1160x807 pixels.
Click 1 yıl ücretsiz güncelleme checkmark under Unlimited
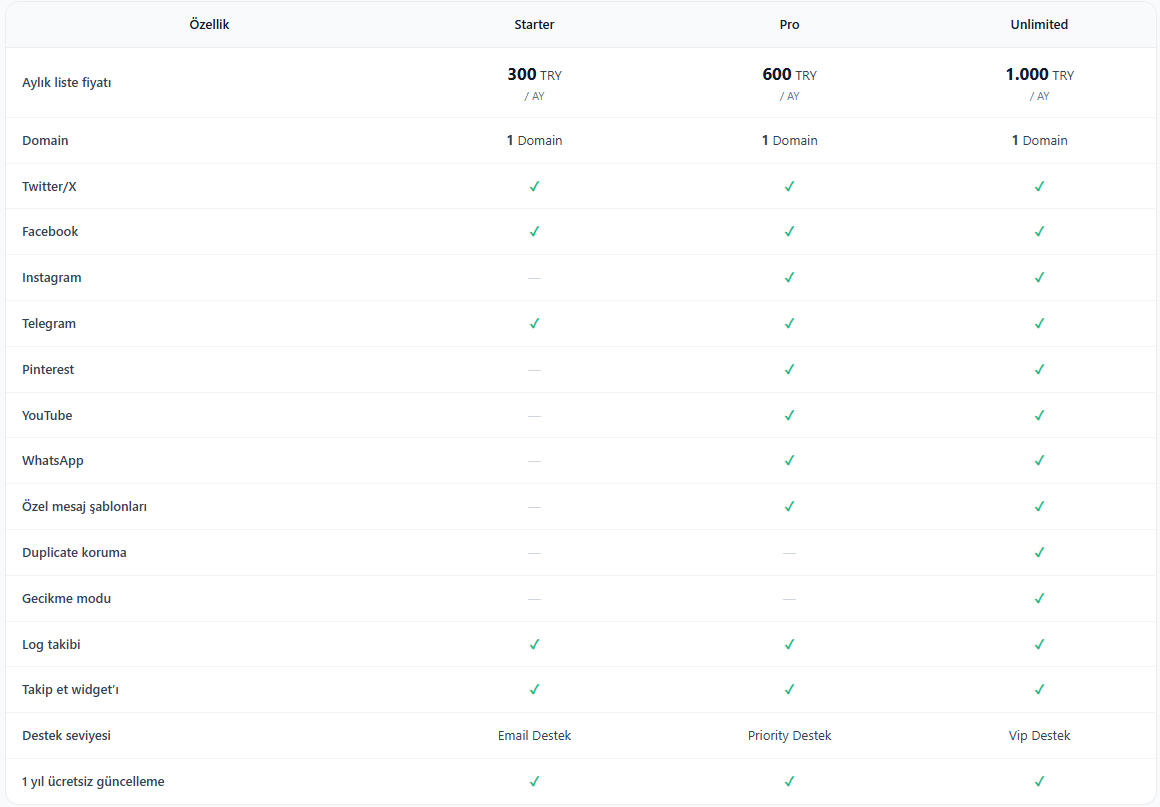pos(1039,781)
